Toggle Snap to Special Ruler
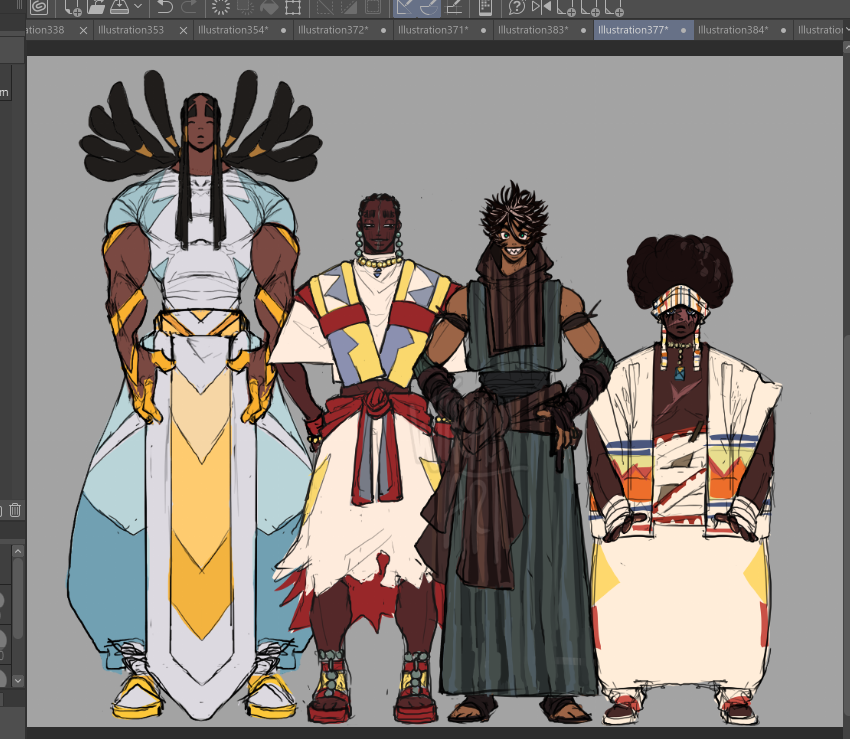 [429, 7]
